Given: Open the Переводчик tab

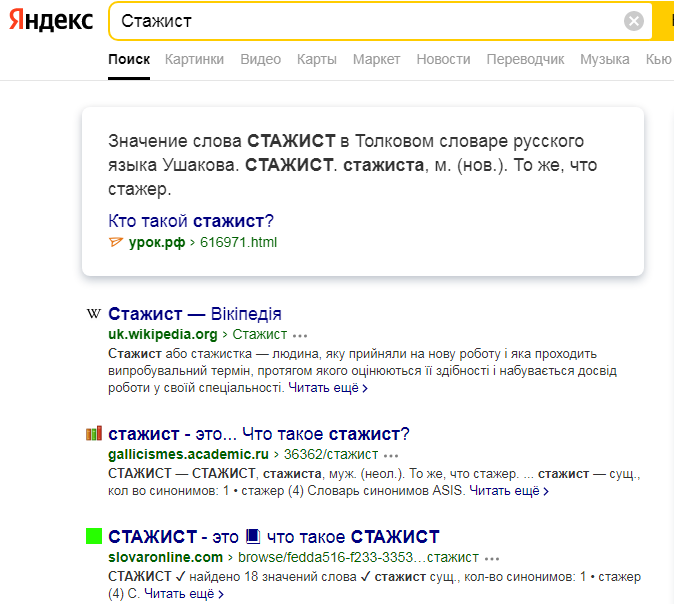Looking at the screenshot, I should pos(525,59).
